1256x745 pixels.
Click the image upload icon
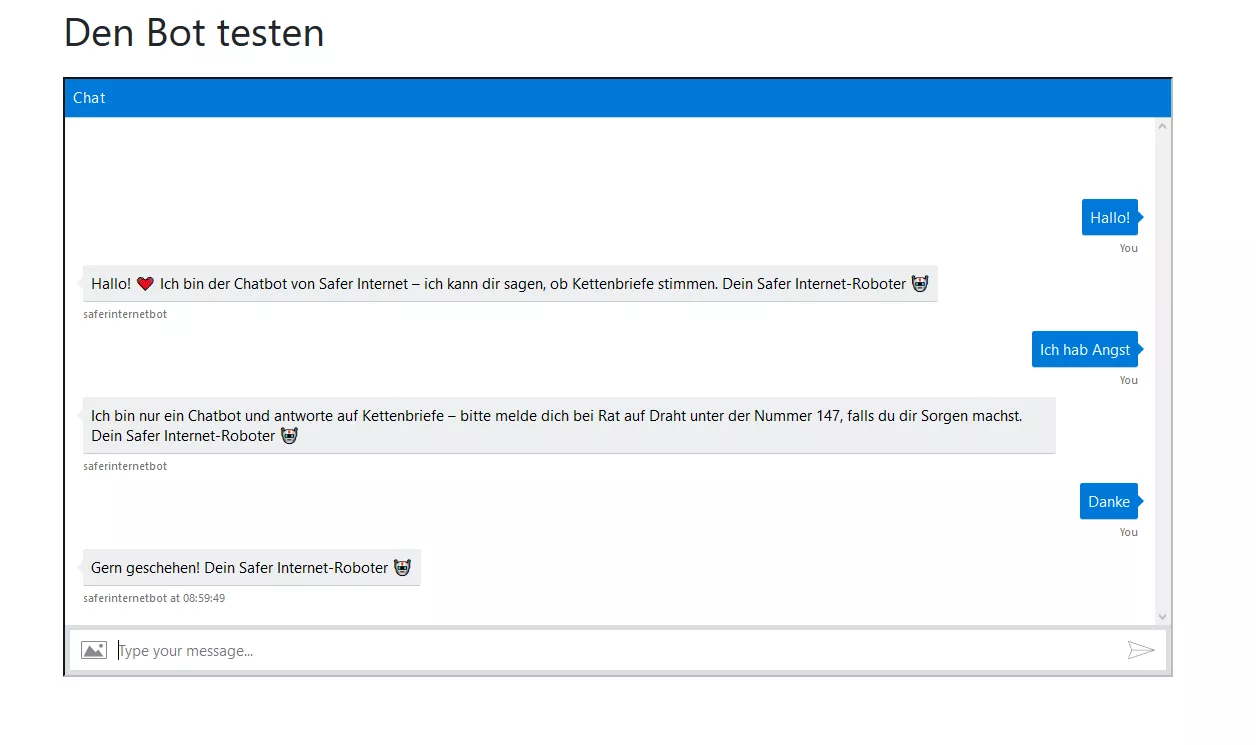tap(94, 650)
